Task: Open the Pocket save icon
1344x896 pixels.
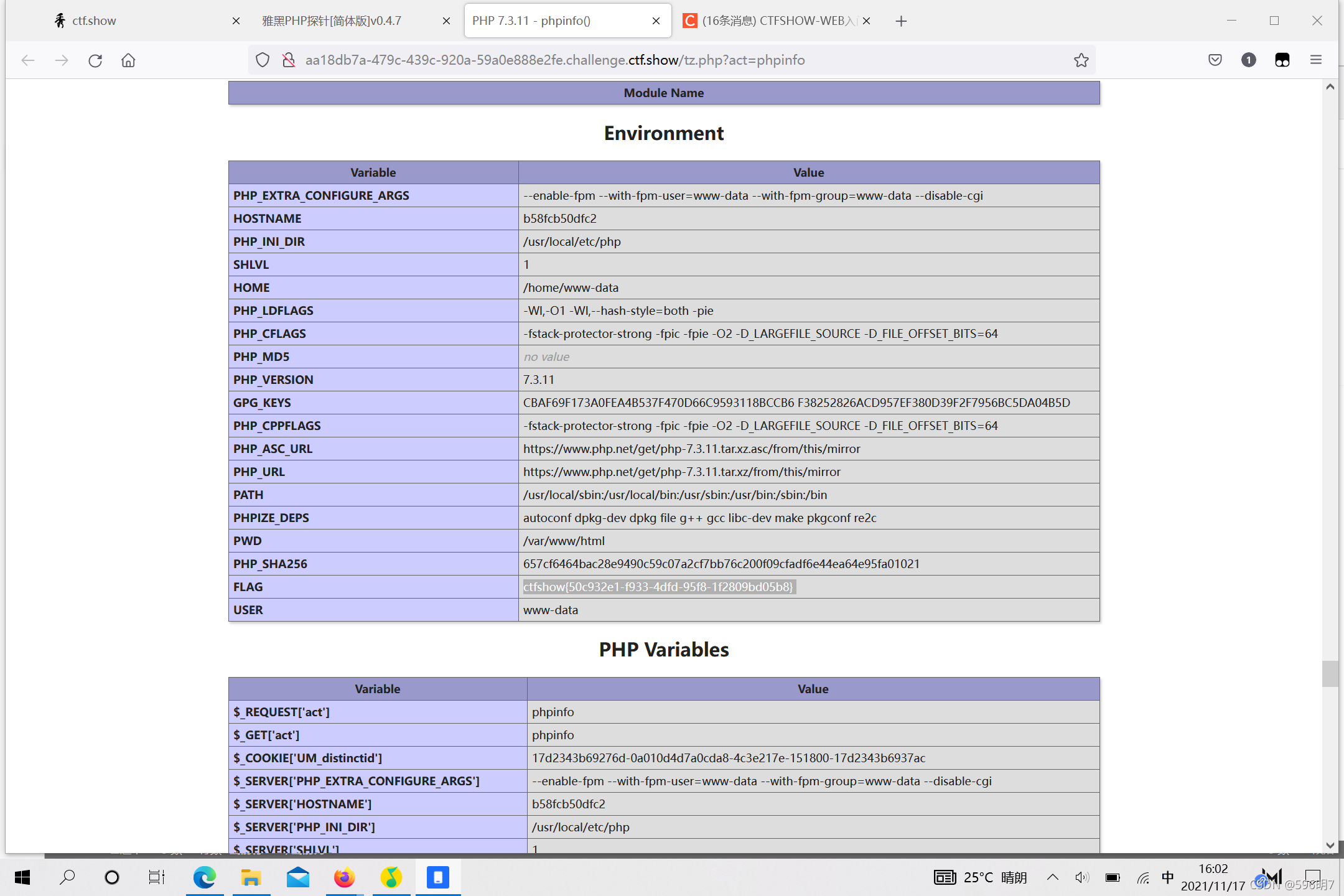Action: pos(1215,60)
